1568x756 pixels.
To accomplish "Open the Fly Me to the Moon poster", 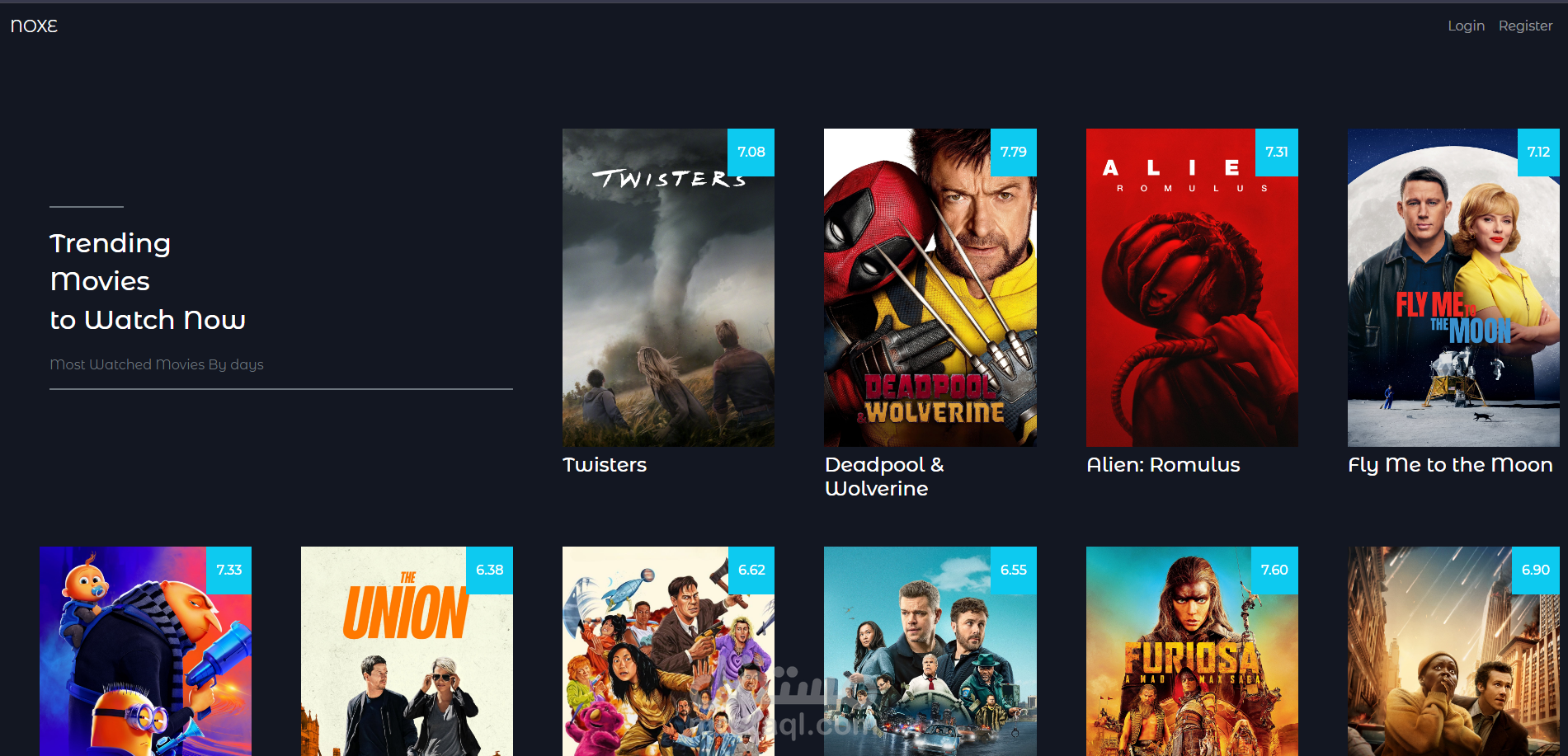I will 1453,288.
